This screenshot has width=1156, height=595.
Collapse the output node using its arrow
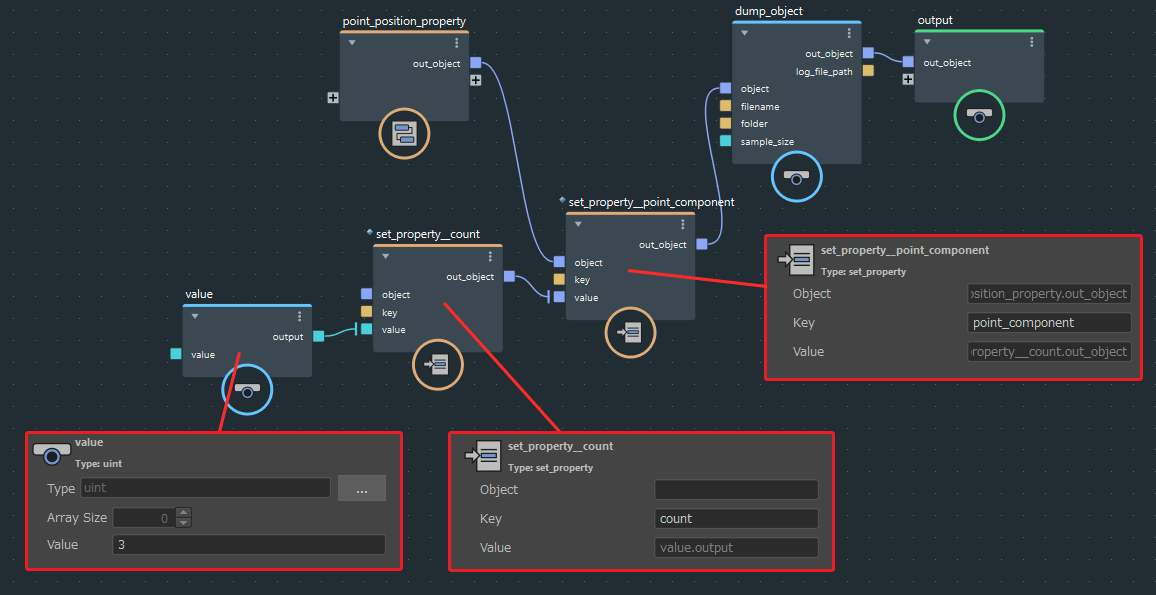point(927,42)
